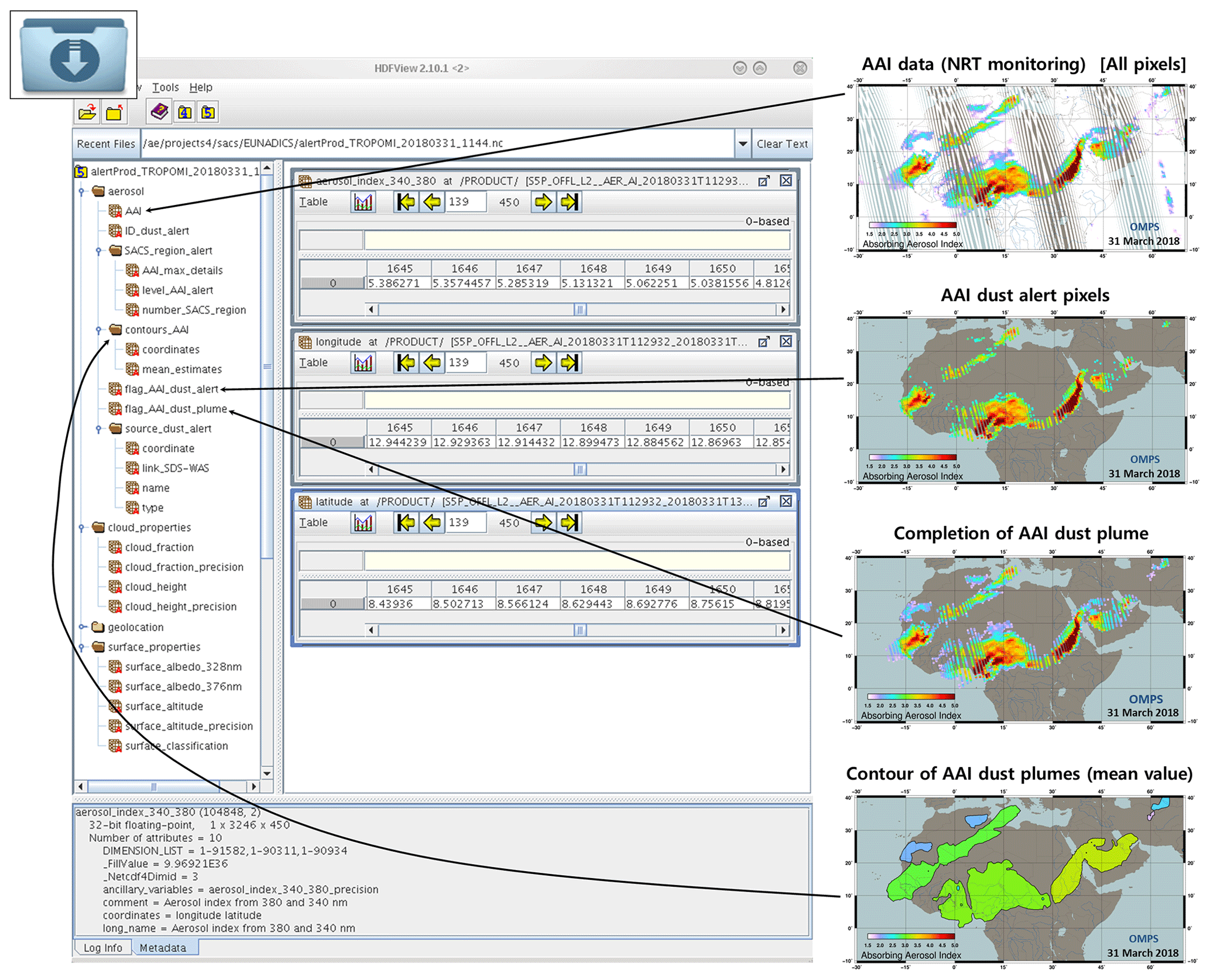
Task: Click next page arrow in aerosol_index table
Action: coord(543,202)
